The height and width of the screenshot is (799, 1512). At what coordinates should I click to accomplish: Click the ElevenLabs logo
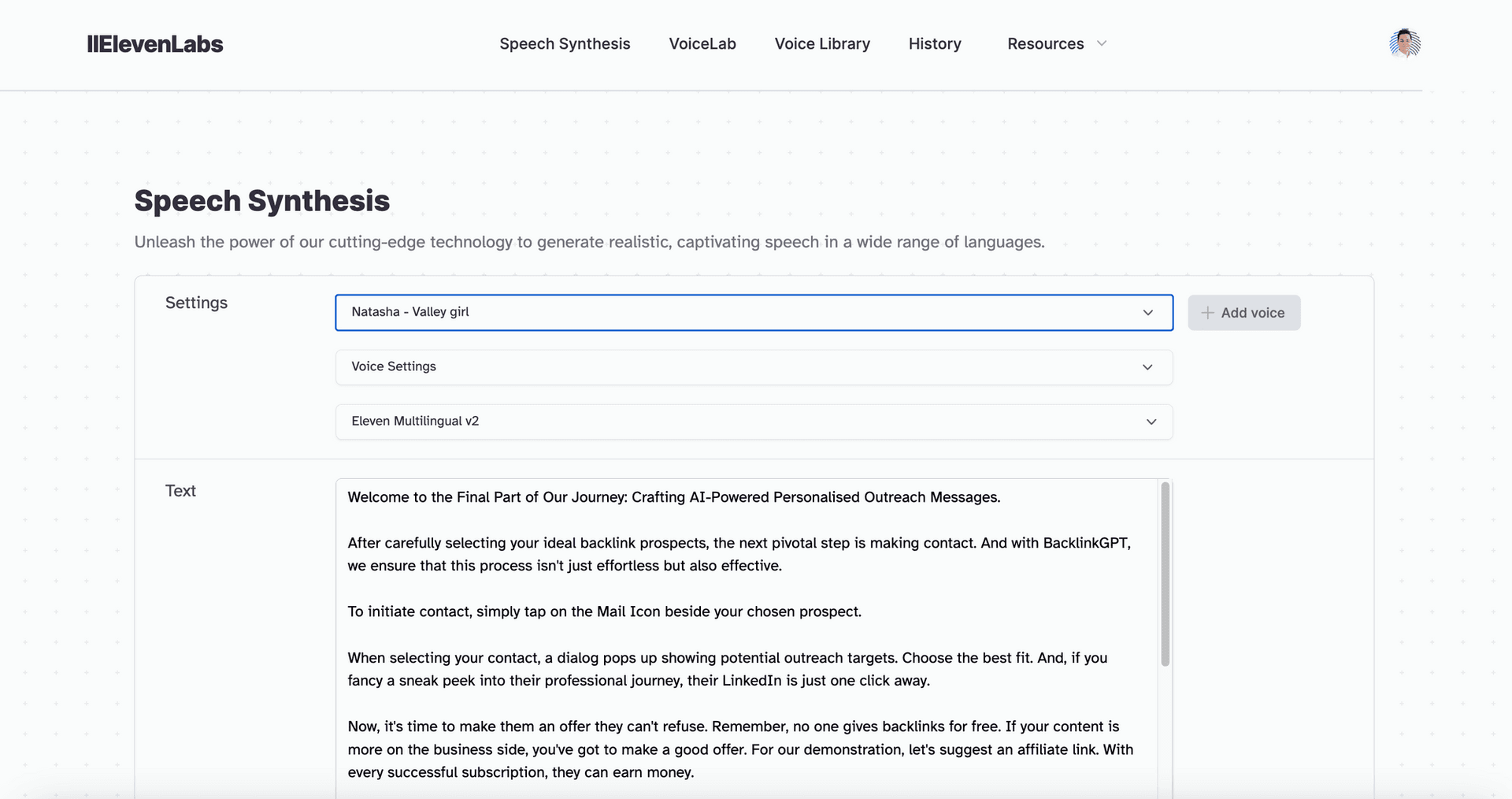tap(155, 44)
